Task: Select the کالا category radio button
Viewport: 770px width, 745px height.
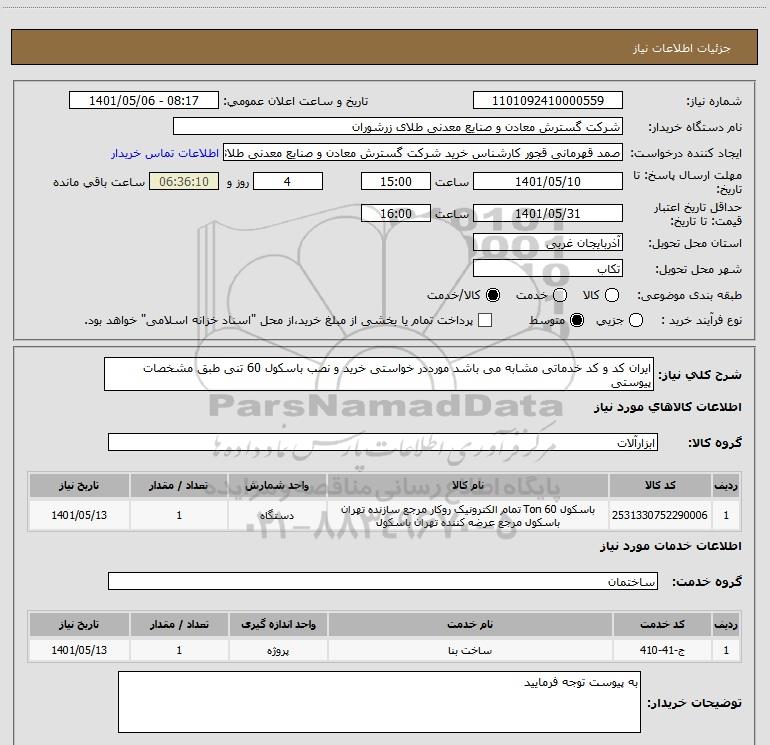Action: [612, 295]
